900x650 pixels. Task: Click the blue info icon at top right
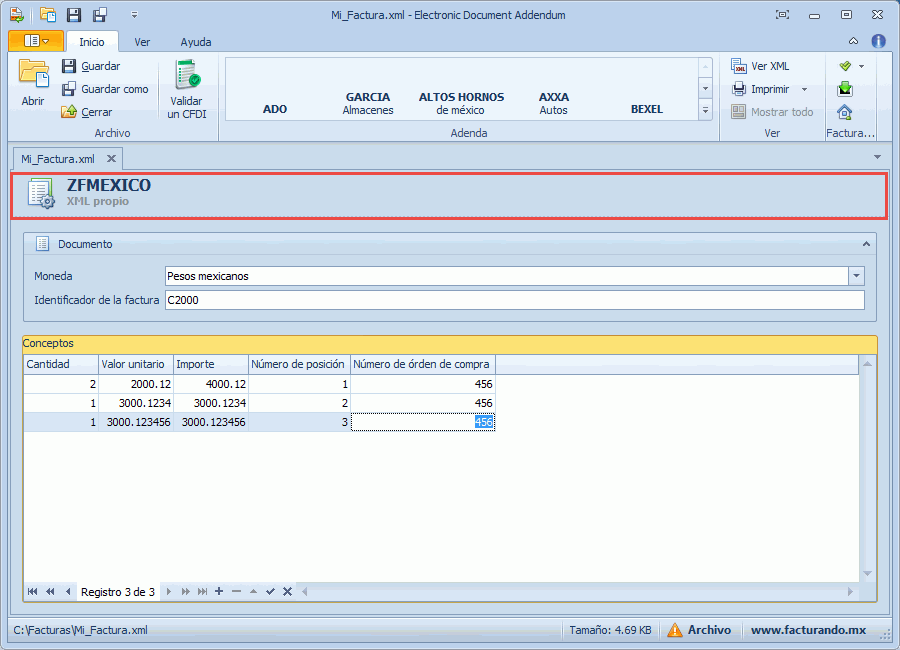click(x=878, y=41)
